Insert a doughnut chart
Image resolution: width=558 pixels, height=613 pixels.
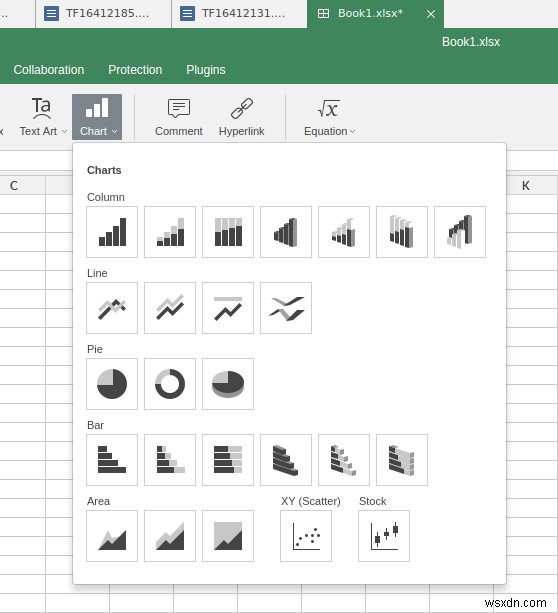click(170, 384)
